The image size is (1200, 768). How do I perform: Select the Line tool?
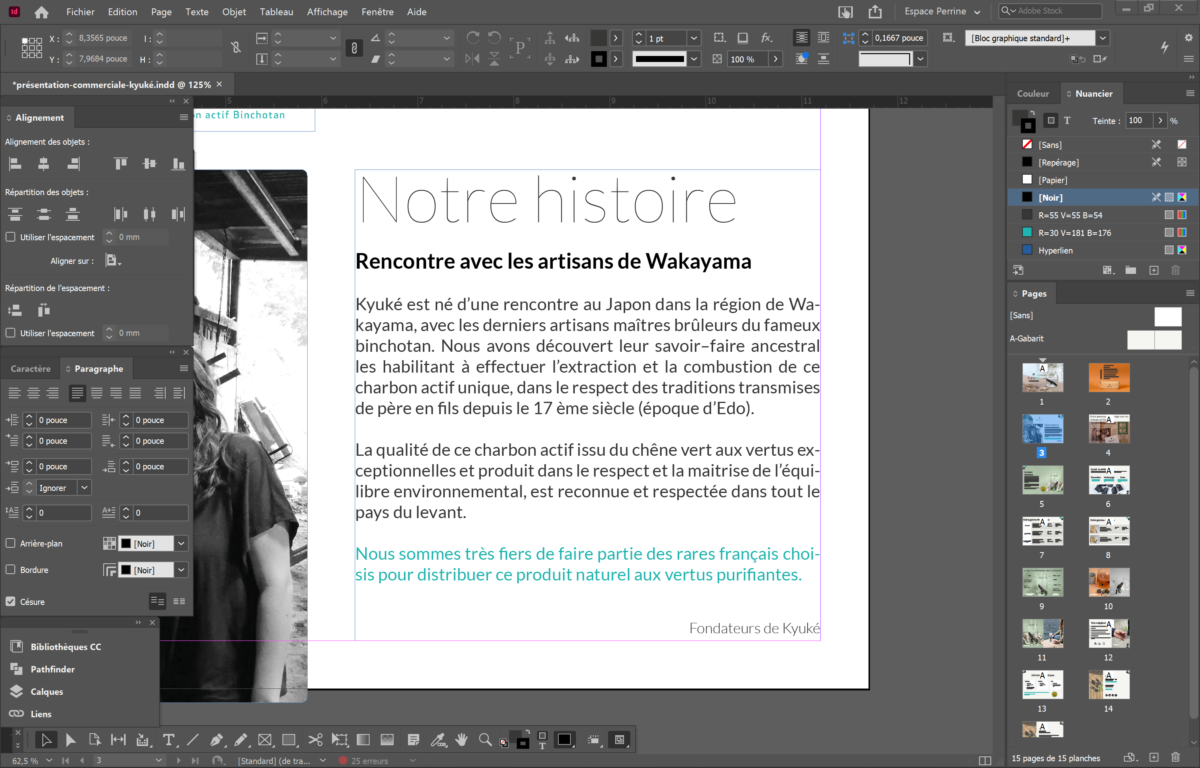point(193,740)
